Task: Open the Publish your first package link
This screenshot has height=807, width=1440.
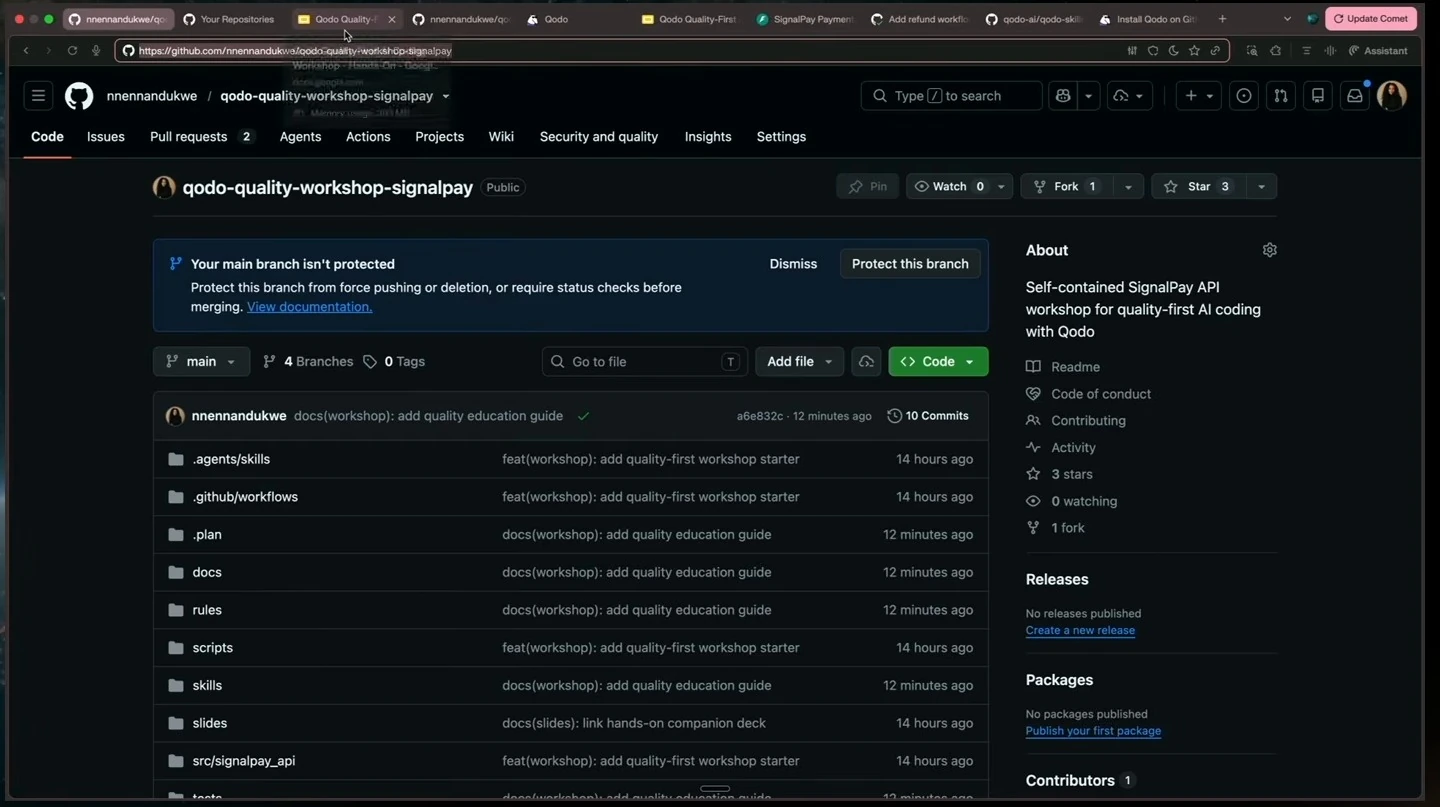Action: pos(1093,731)
